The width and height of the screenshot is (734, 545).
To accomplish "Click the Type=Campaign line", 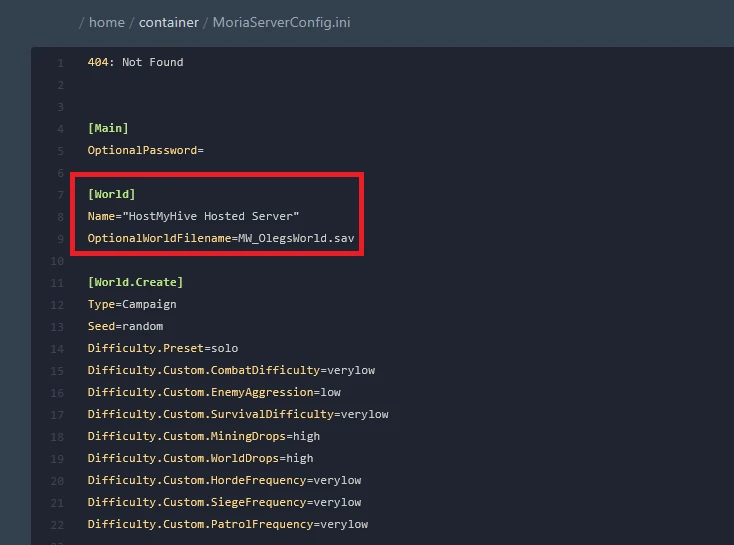I will click(132, 304).
